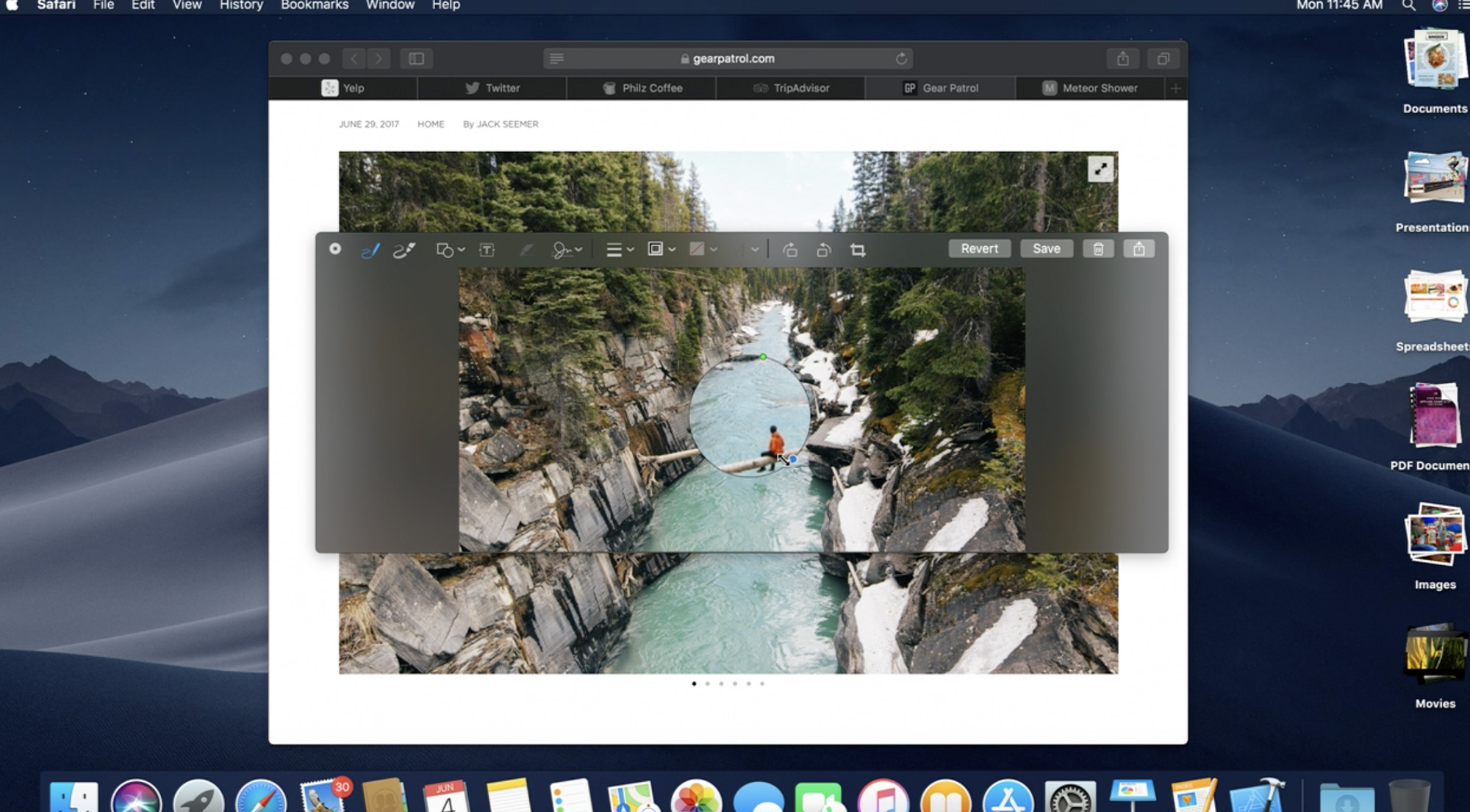
Task: Switch to the Yelp tab
Action: [x=343, y=88]
